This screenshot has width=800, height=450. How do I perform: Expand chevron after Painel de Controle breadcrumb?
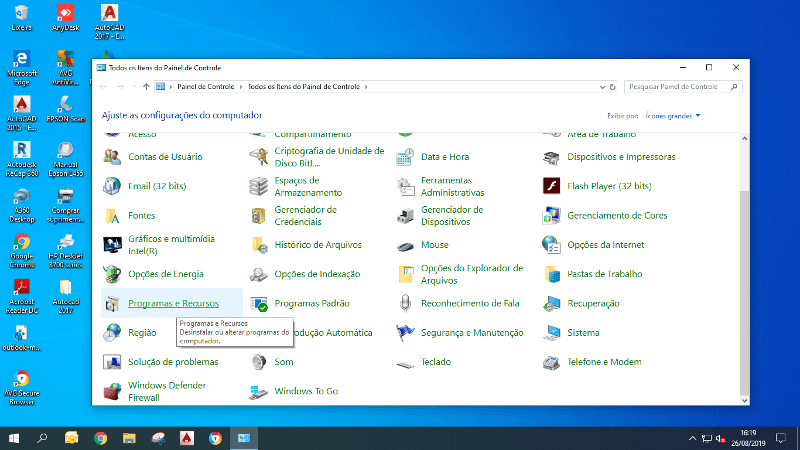(x=241, y=87)
